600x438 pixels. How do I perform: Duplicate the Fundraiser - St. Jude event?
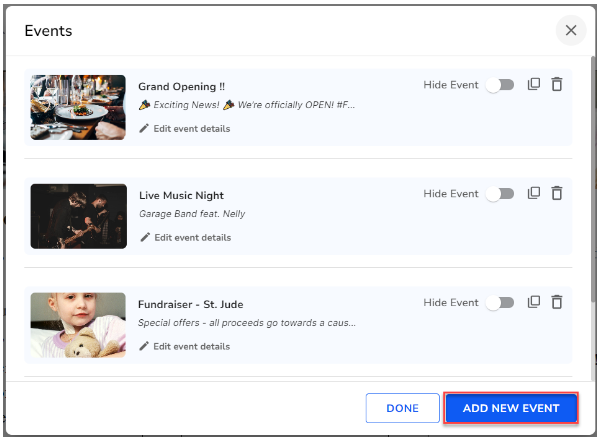click(x=534, y=302)
